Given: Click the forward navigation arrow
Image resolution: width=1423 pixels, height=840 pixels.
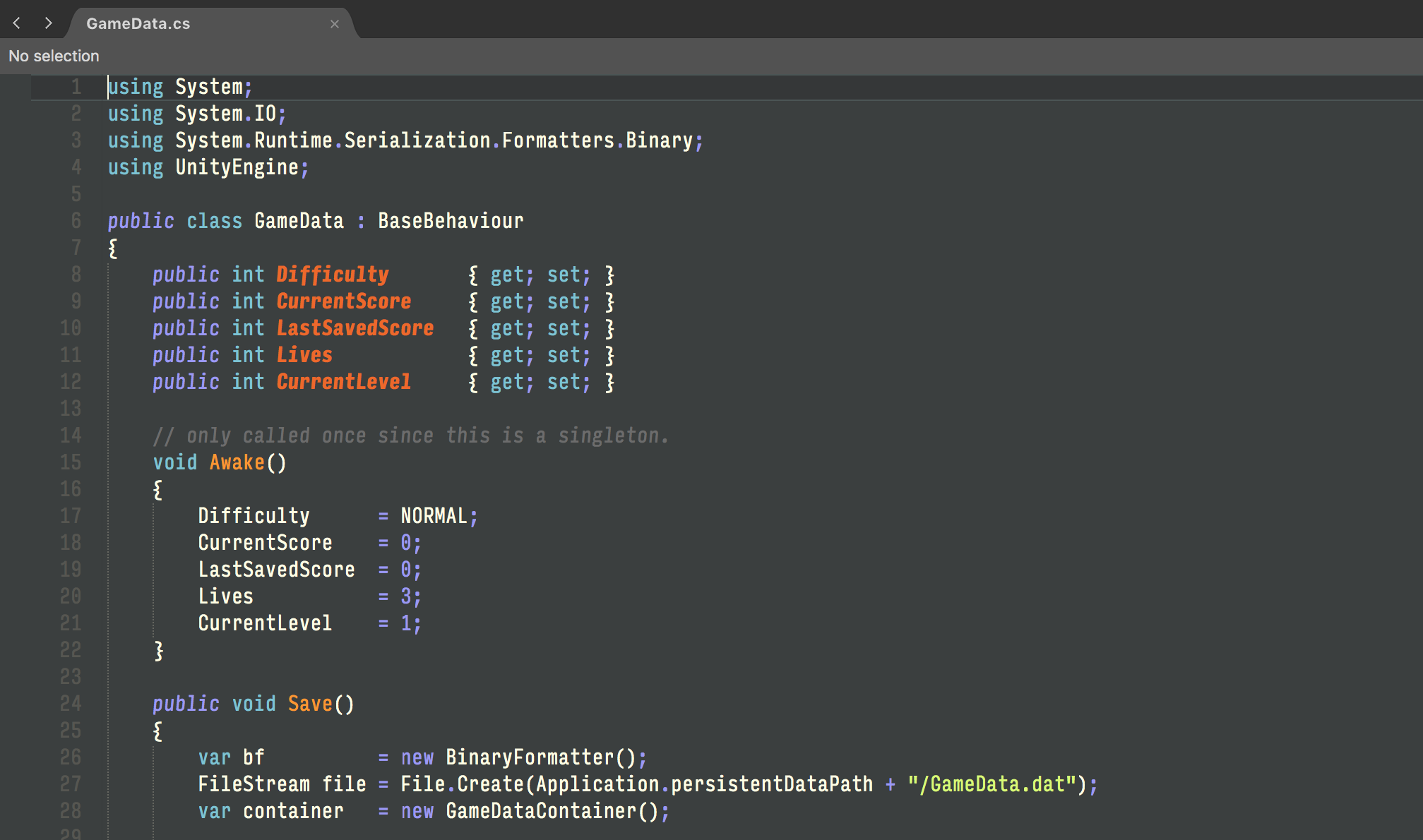Looking at the screenshot, I should coord(48,23).
